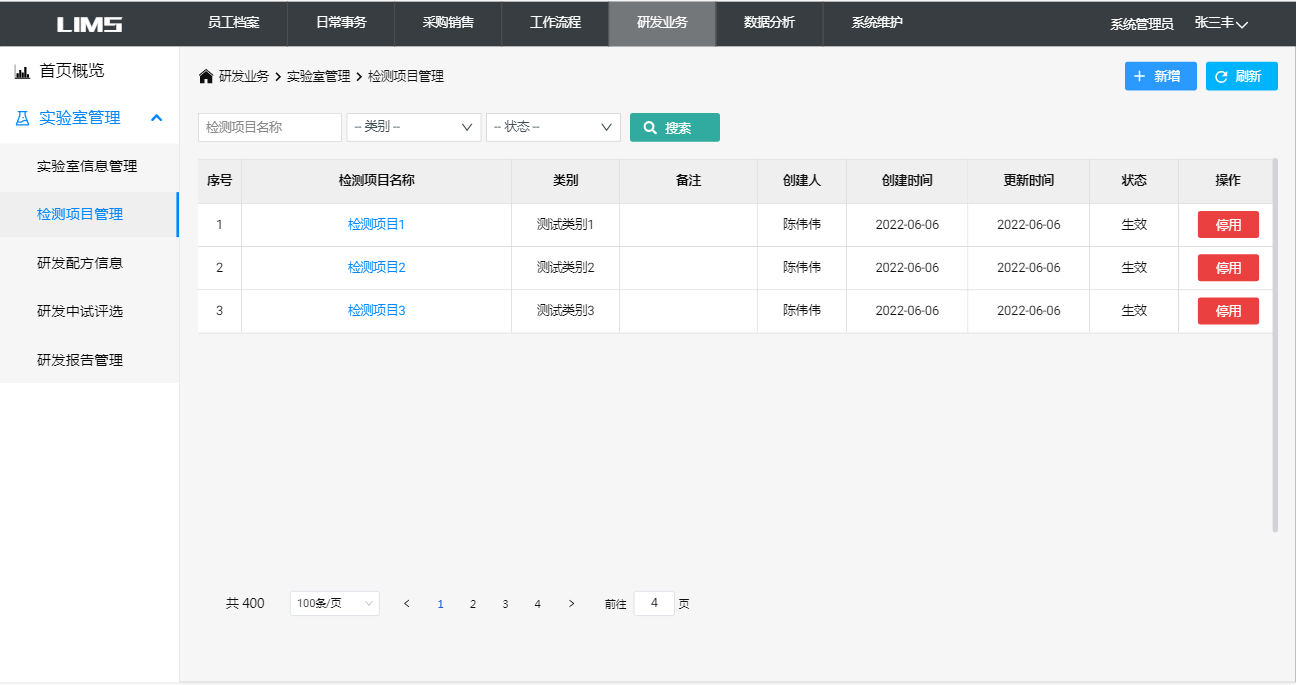
Task: Expand the 张三丰 user menu
Action: (1221, 23)
